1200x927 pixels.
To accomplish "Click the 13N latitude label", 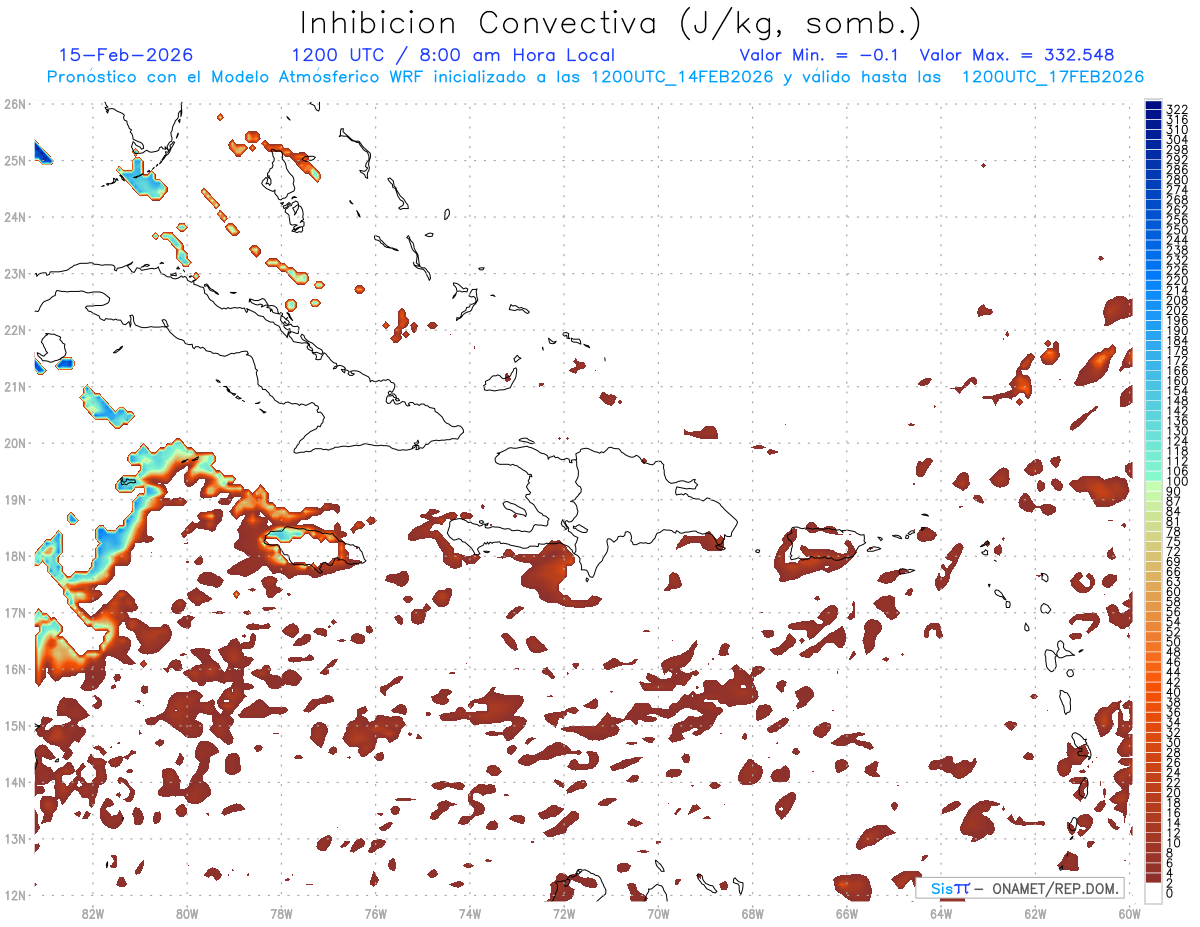I will click(x=15, y=838).
